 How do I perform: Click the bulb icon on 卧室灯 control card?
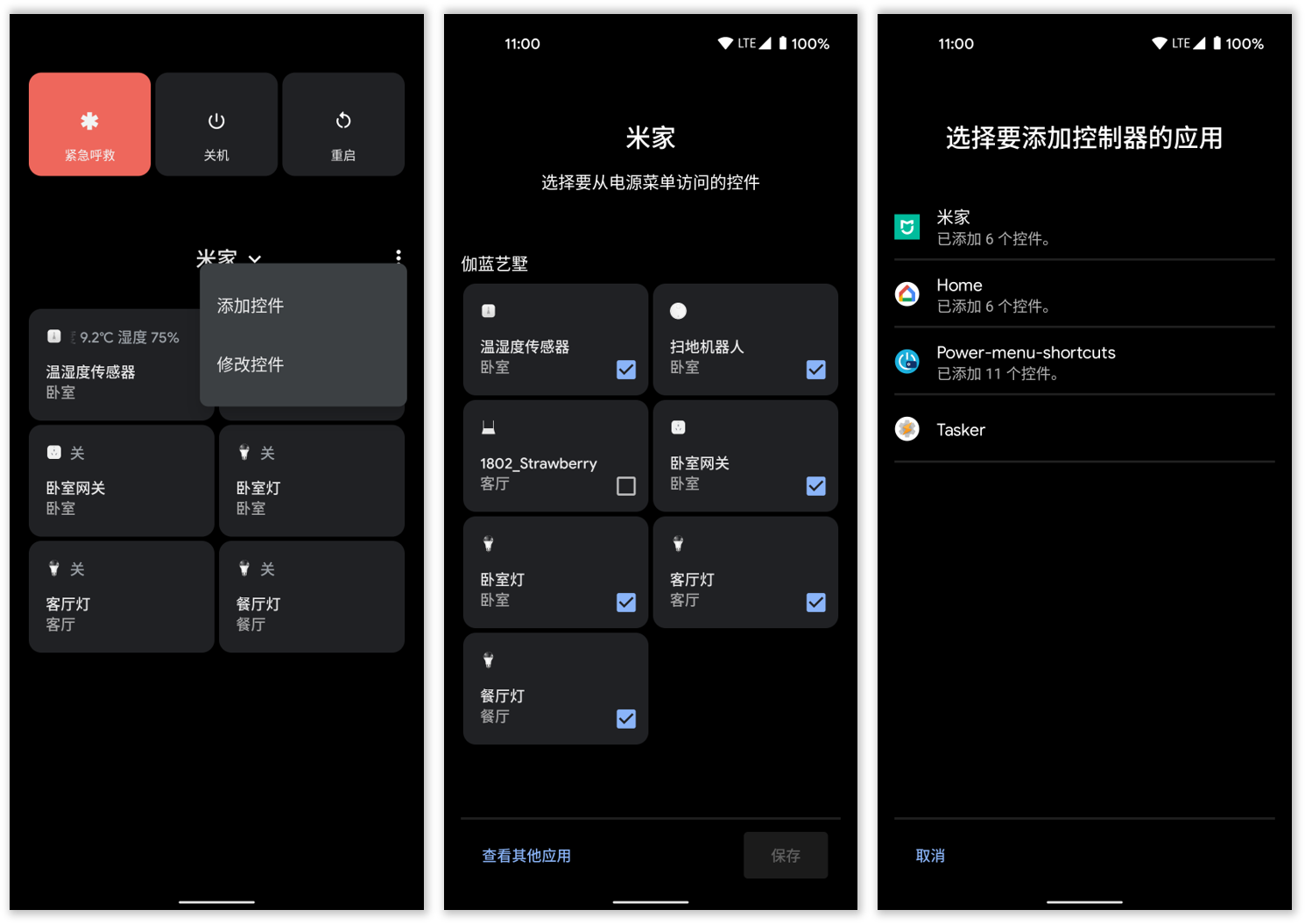(244, 453)
